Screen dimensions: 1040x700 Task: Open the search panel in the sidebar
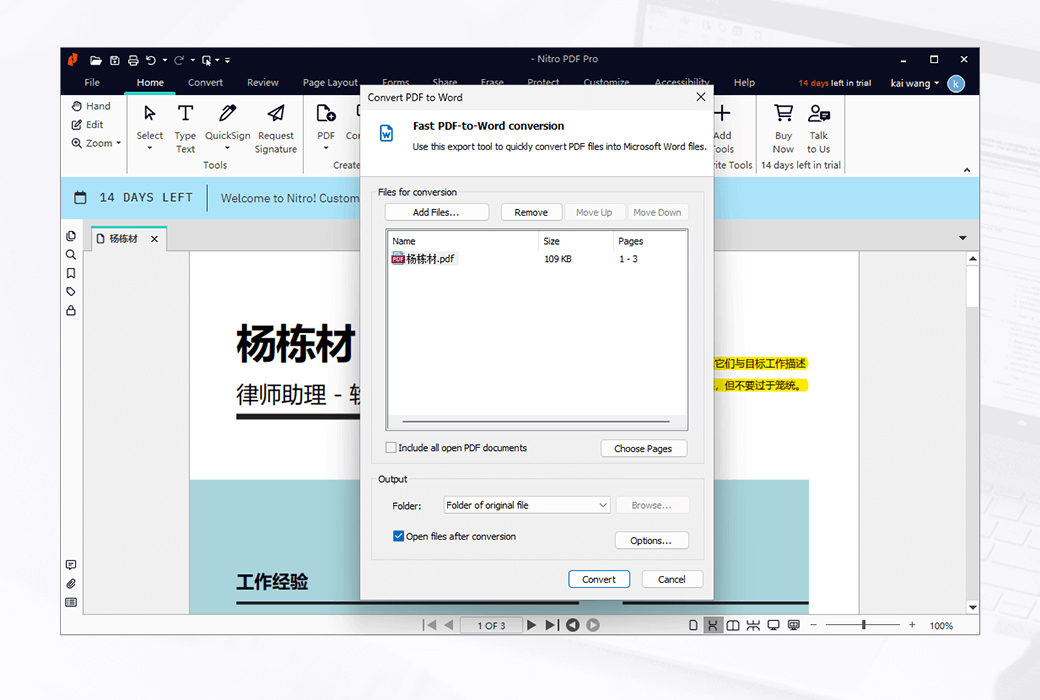coord(70,254)
